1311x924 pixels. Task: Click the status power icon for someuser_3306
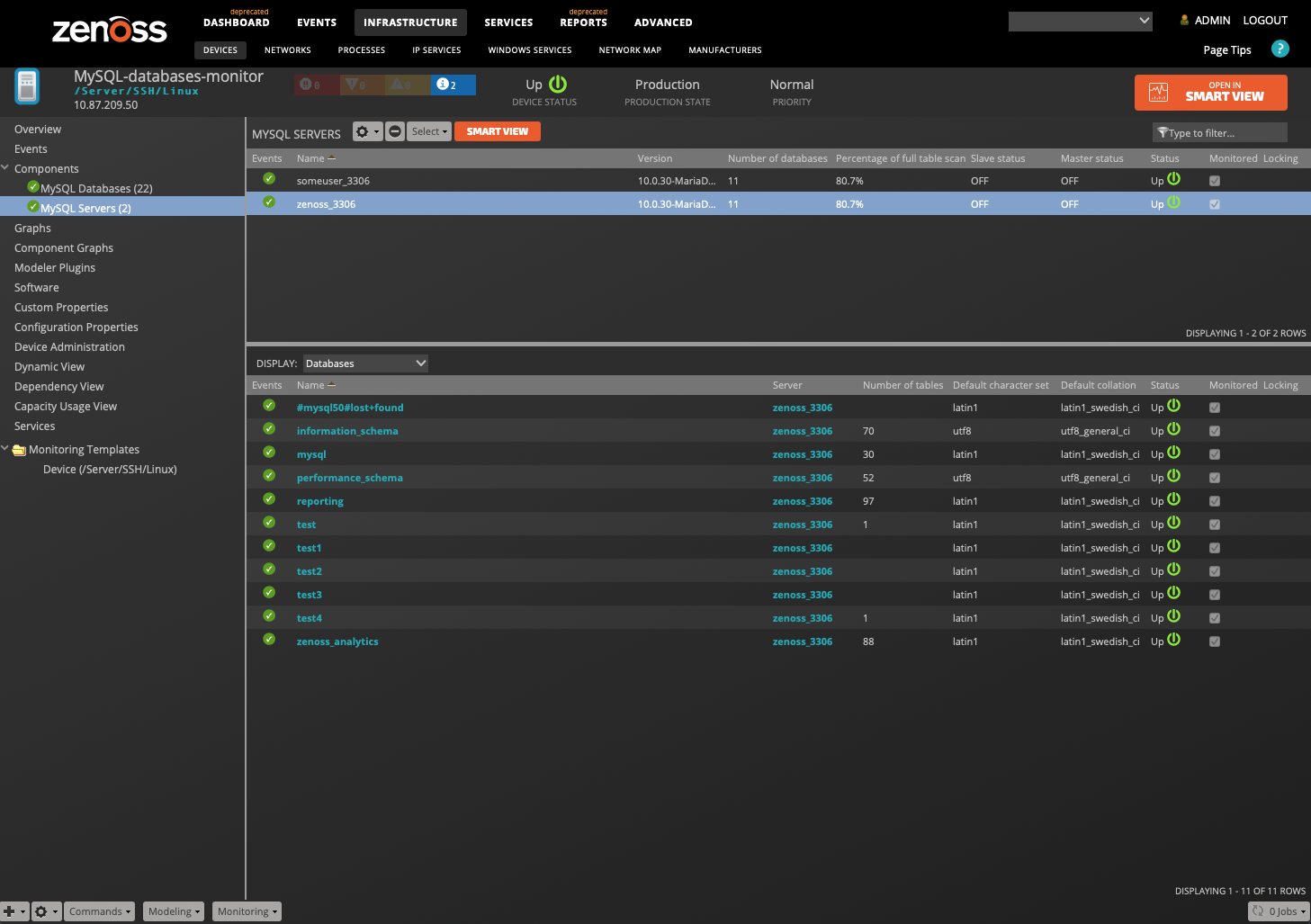pyautogui.click(x=1173, y=179)
